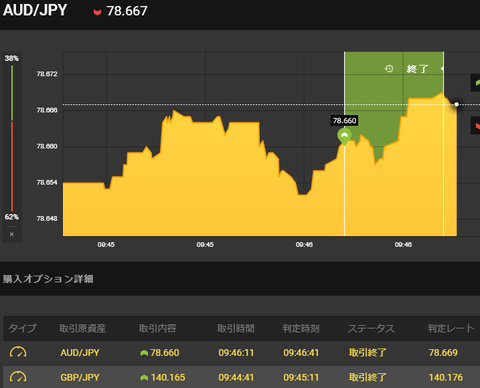Screen dimensions: 480x388
Task: Click the 78.667 current rate in header
Action: pos(127,11)
